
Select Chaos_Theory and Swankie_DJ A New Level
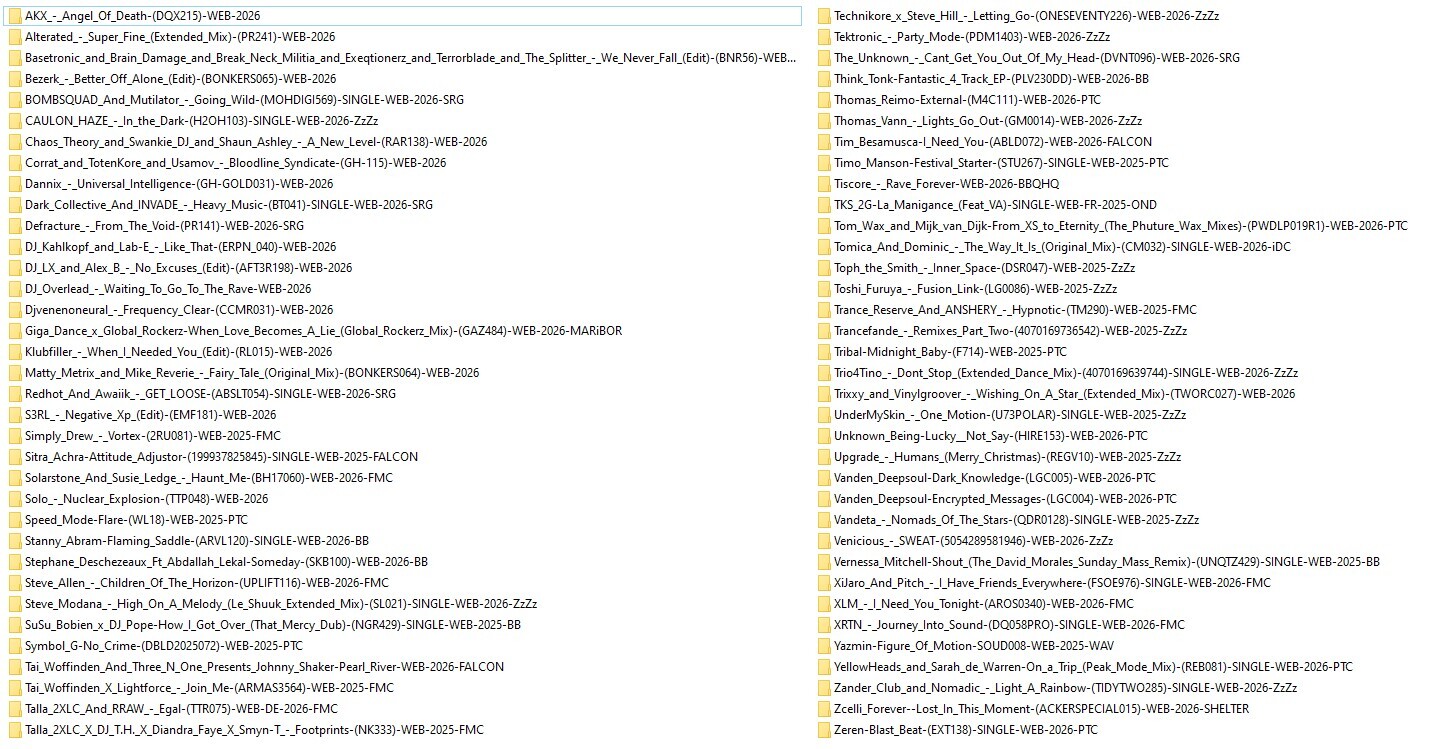click(x=256, y=142)
